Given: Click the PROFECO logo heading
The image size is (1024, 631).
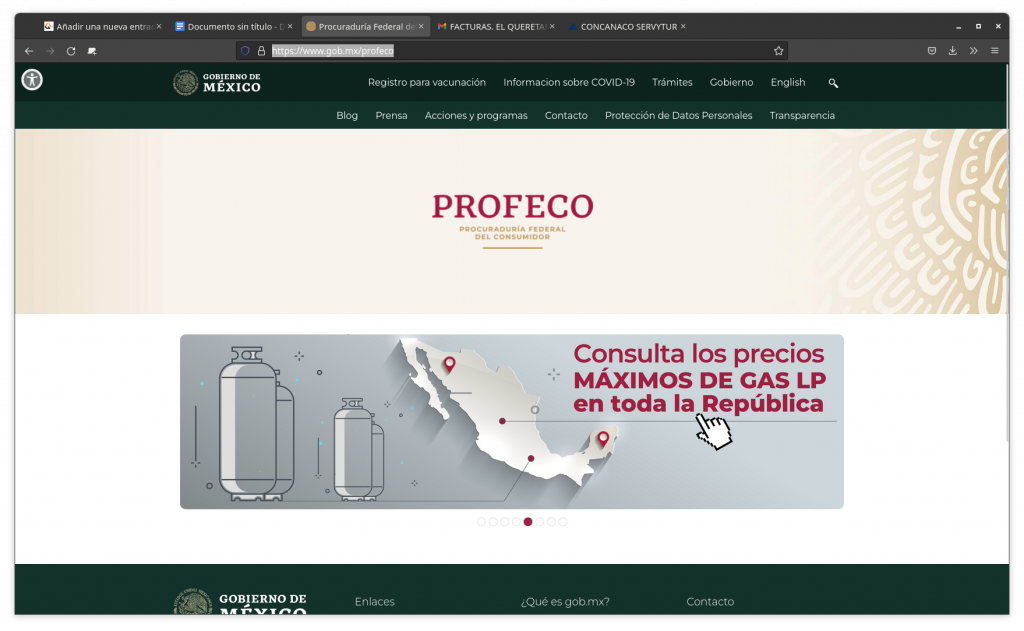Looking at the screenshot, I should pyautogui.click(x=513, y=220).
